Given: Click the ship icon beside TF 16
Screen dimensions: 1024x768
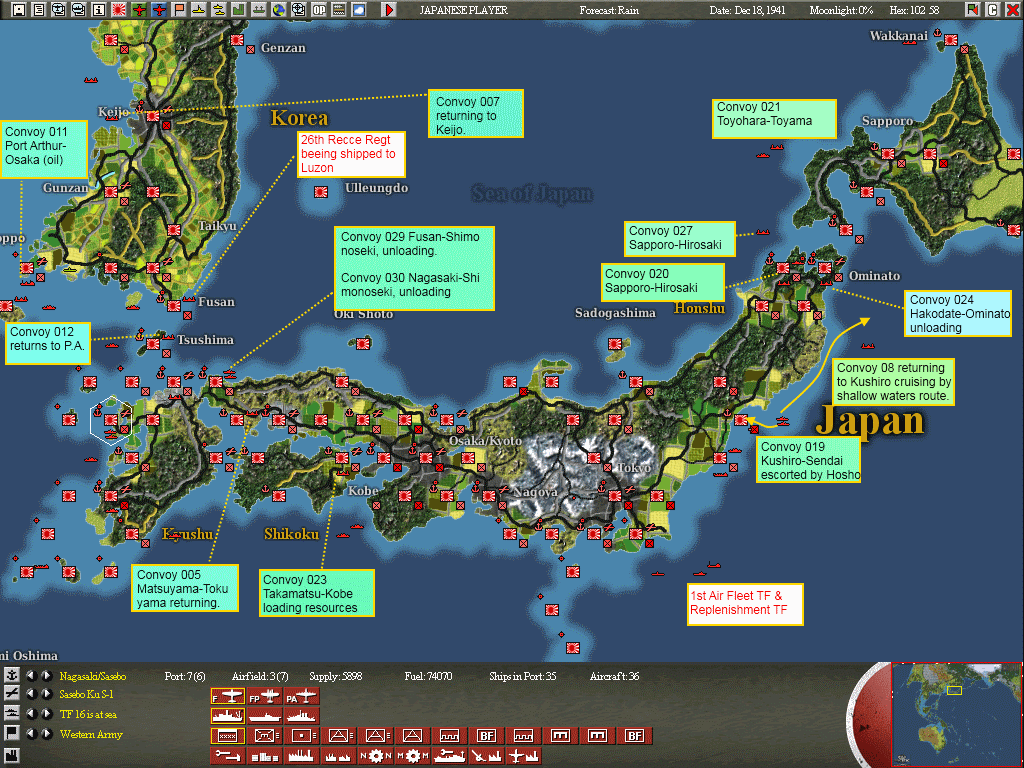Looking at the screenshot, I should pos(12,714).
